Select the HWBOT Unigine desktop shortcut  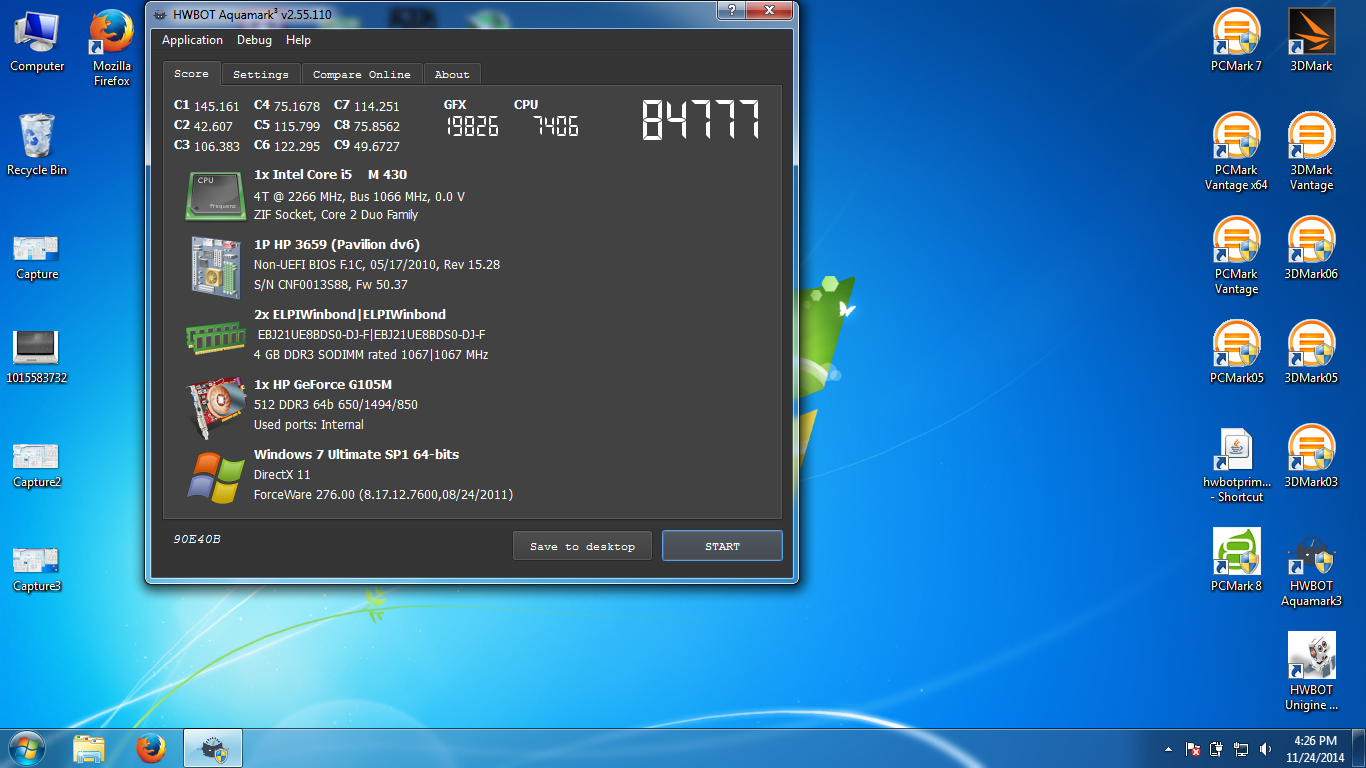[1312, 672]
